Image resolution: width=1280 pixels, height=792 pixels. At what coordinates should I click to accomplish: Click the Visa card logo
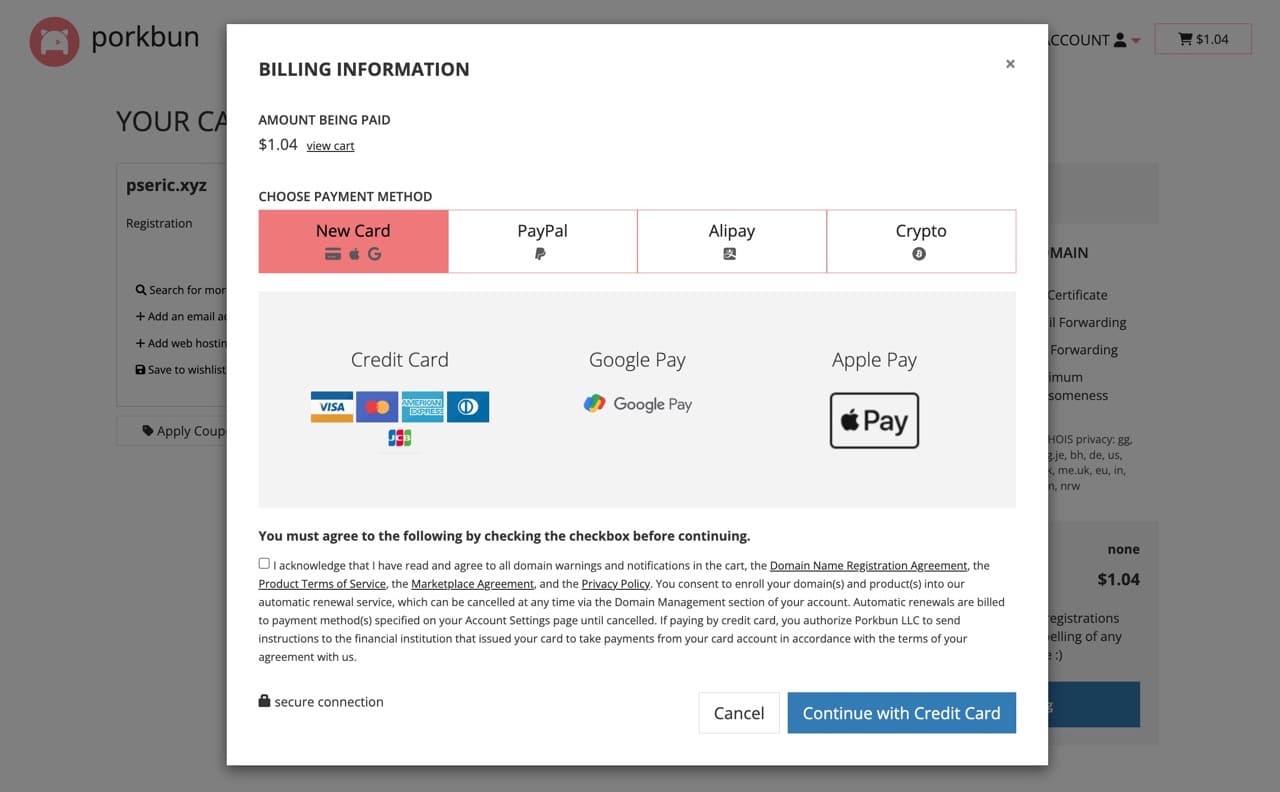coord(332,407)
